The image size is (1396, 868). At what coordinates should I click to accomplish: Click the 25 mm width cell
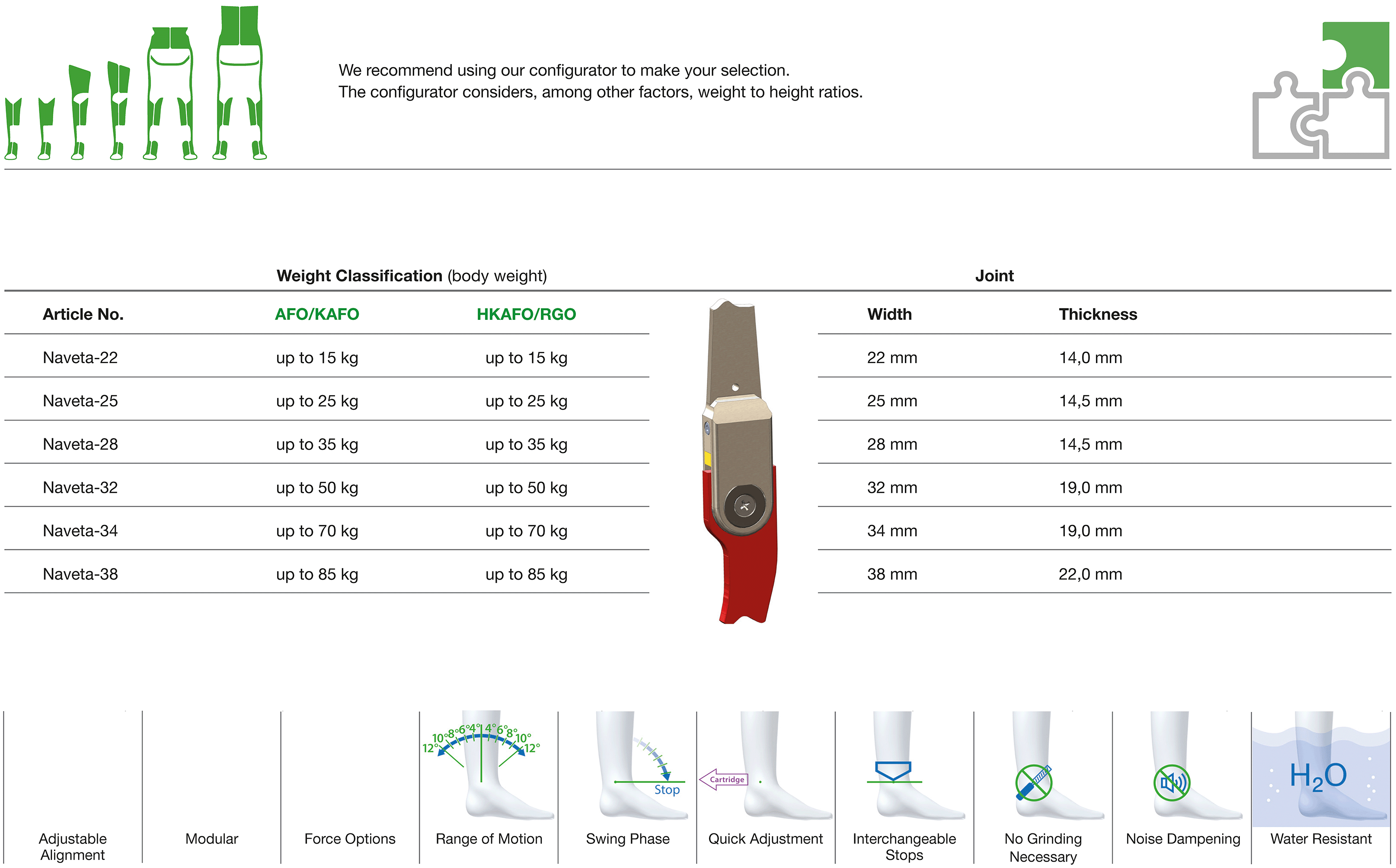pos(892,401)
